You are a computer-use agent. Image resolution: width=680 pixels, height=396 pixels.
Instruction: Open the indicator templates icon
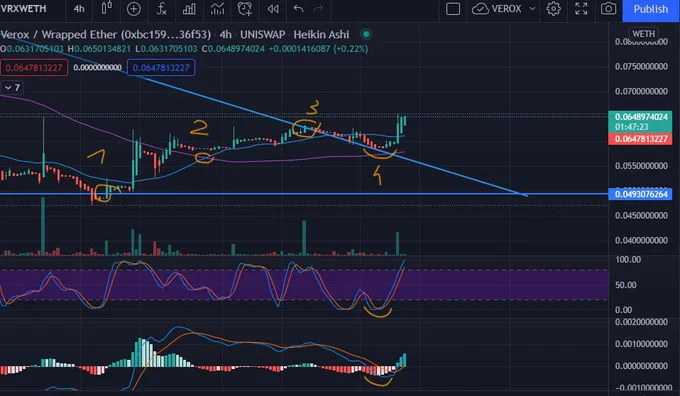pyautogui.click(x=217, y=9)
